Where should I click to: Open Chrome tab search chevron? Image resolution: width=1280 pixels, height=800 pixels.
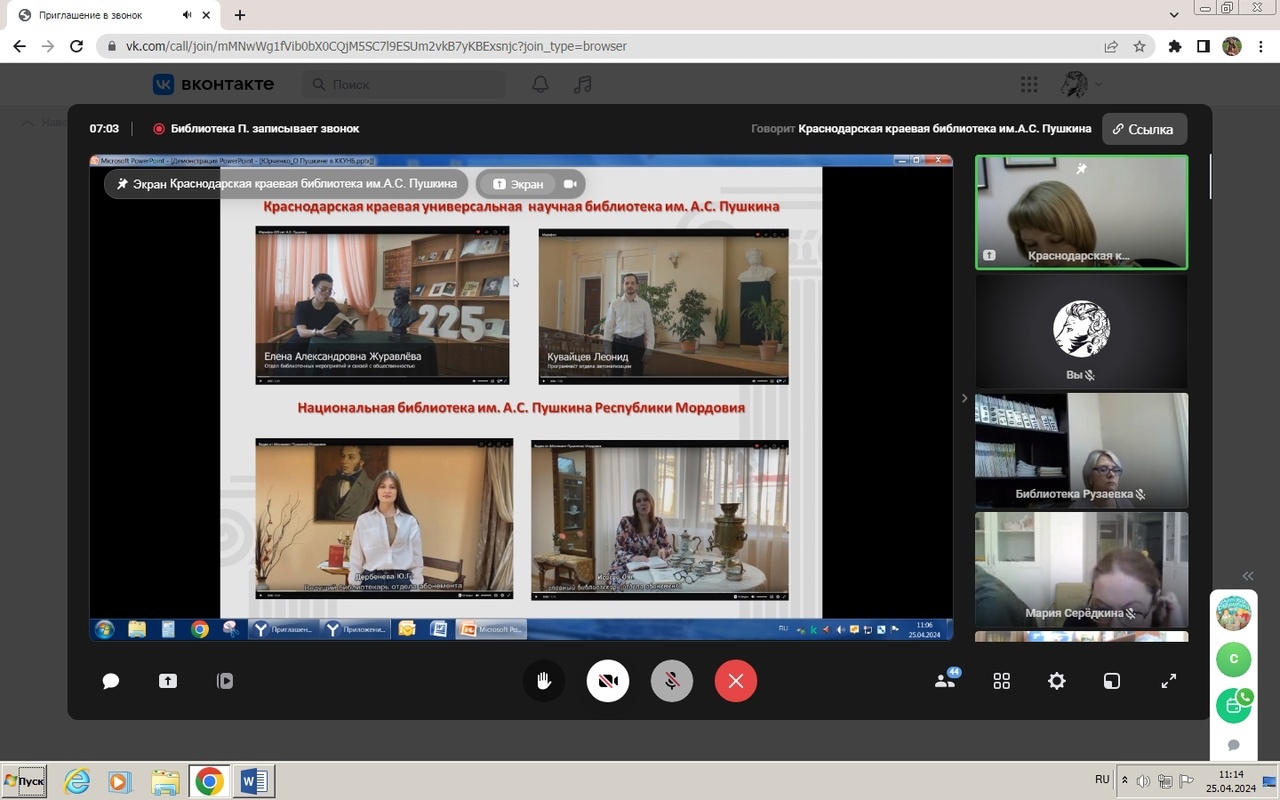[1174, 15]
